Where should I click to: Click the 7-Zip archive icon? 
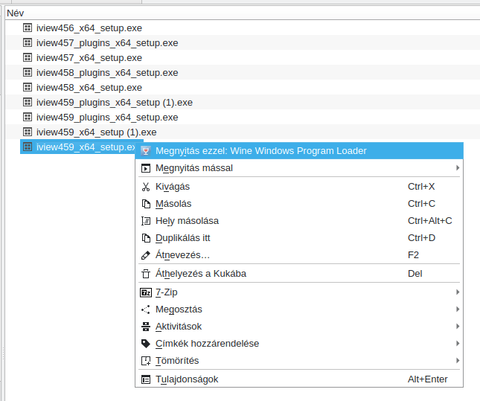[146, 292]
